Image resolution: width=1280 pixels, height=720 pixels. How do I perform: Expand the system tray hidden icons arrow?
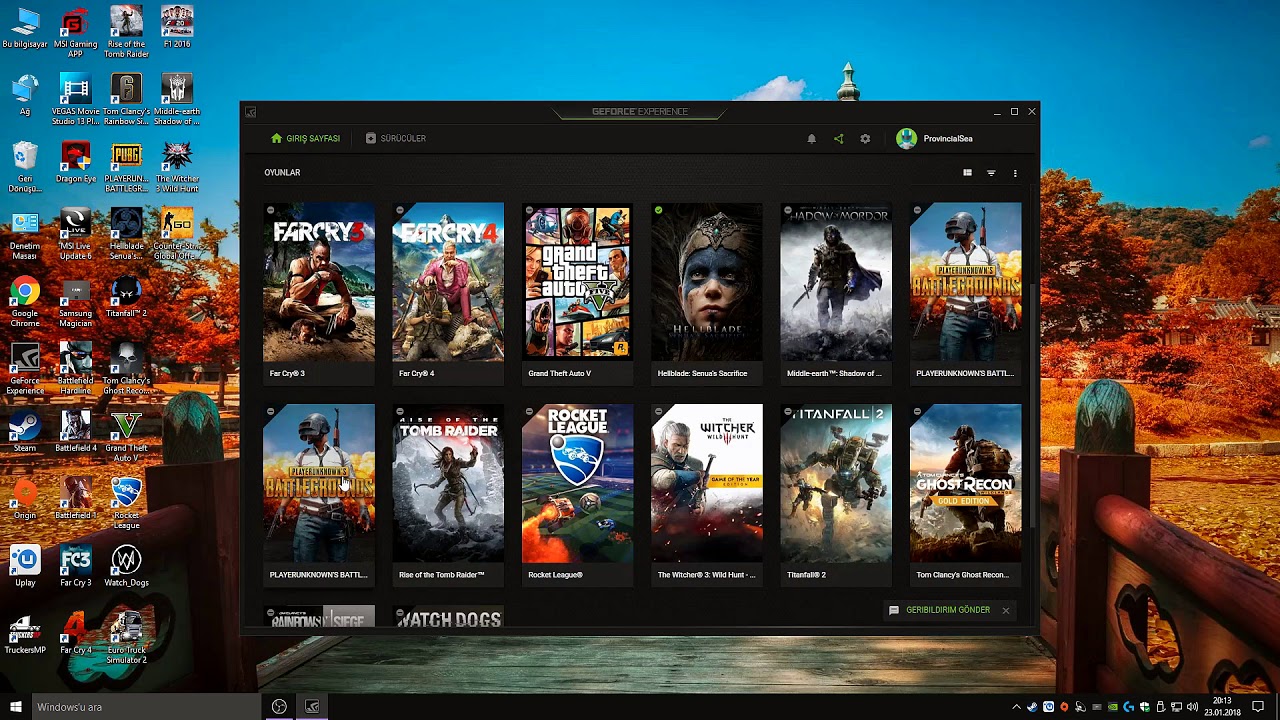(x=1017, y=707)
